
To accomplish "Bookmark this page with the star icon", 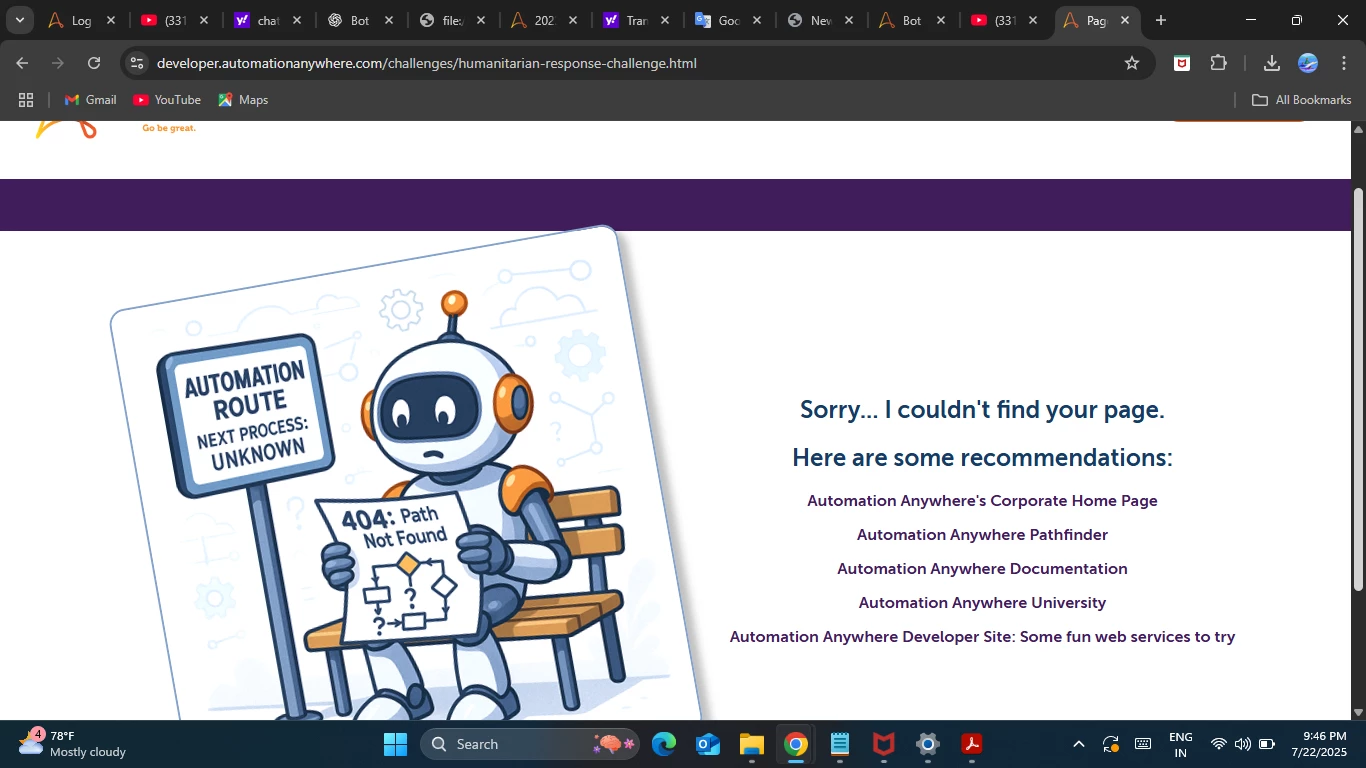I will point(1132,63).
